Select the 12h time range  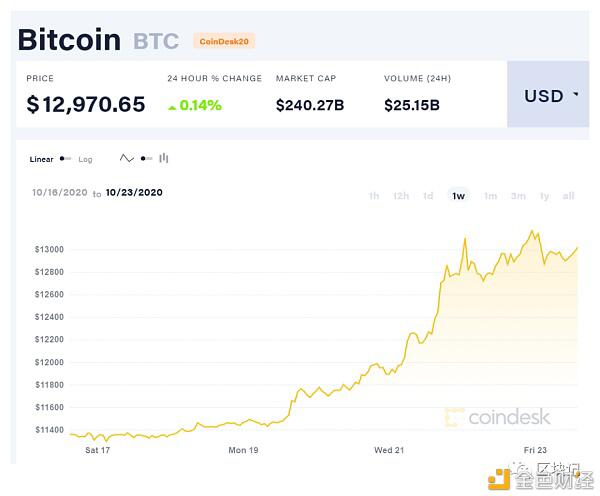[x=400, y=196]
